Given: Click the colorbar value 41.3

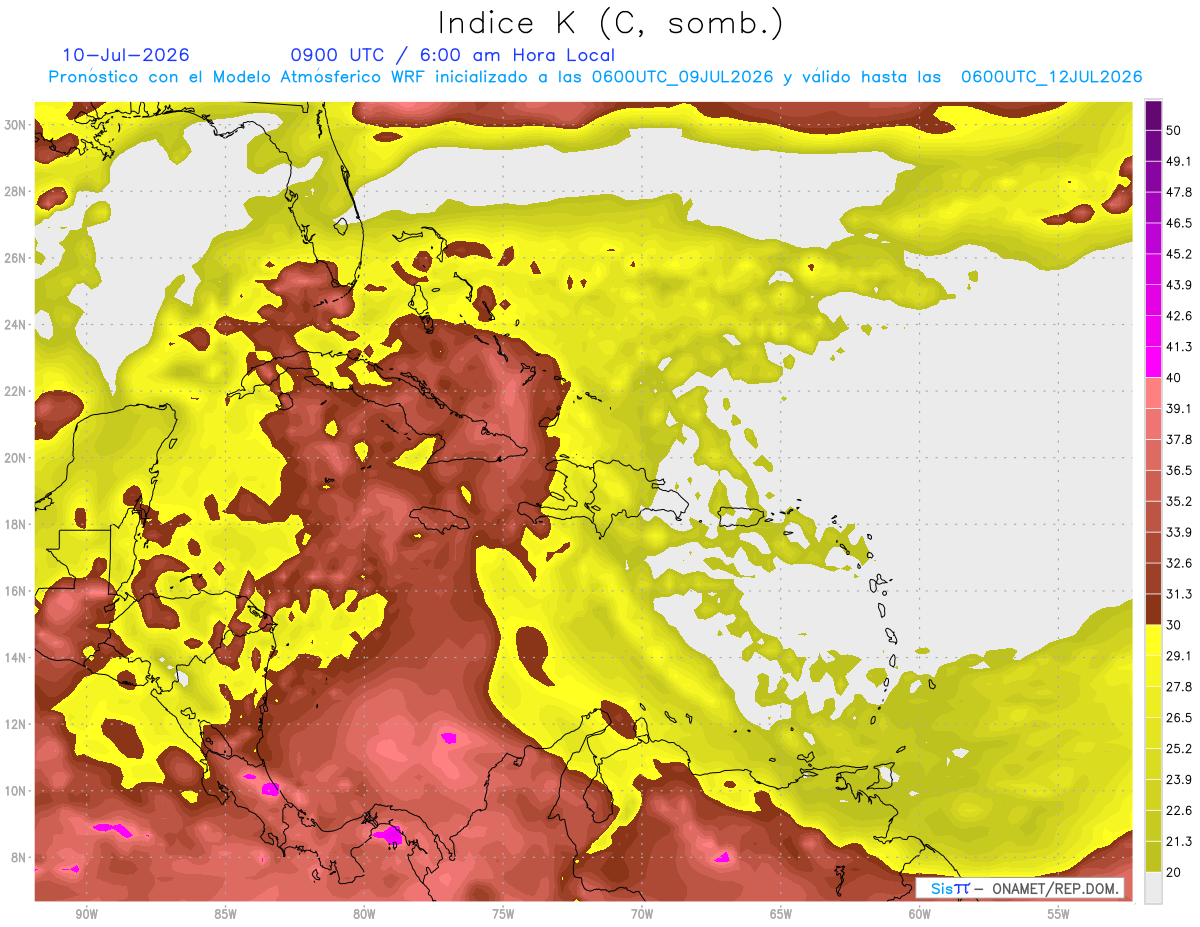Looking at the screenshot, I should (x=1179, y=347).
